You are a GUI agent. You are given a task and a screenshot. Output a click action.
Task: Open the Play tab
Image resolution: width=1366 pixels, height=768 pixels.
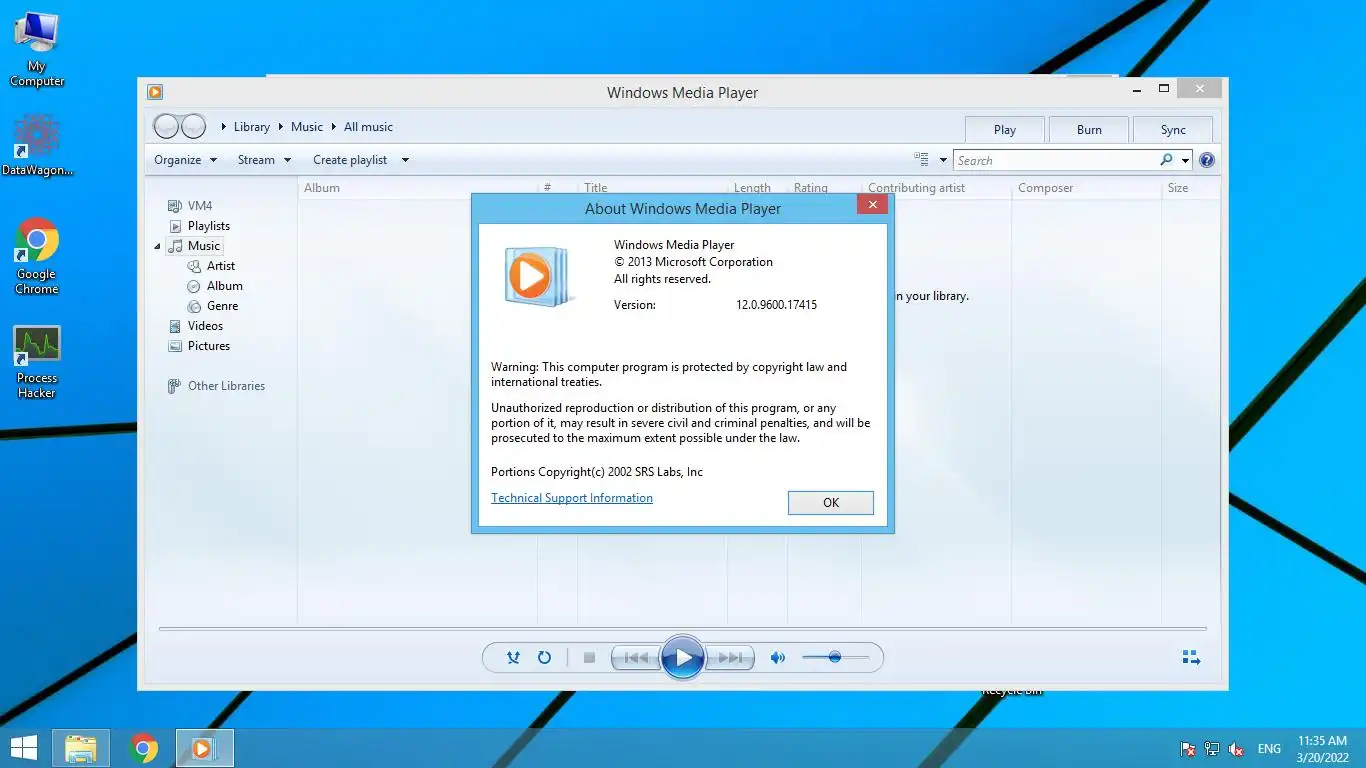point(1005,130)
